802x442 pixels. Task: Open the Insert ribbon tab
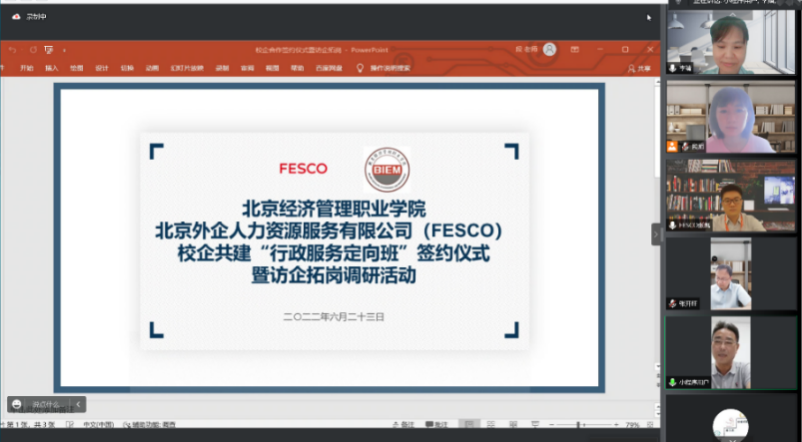pyautogui.click(x=51, y=68)
